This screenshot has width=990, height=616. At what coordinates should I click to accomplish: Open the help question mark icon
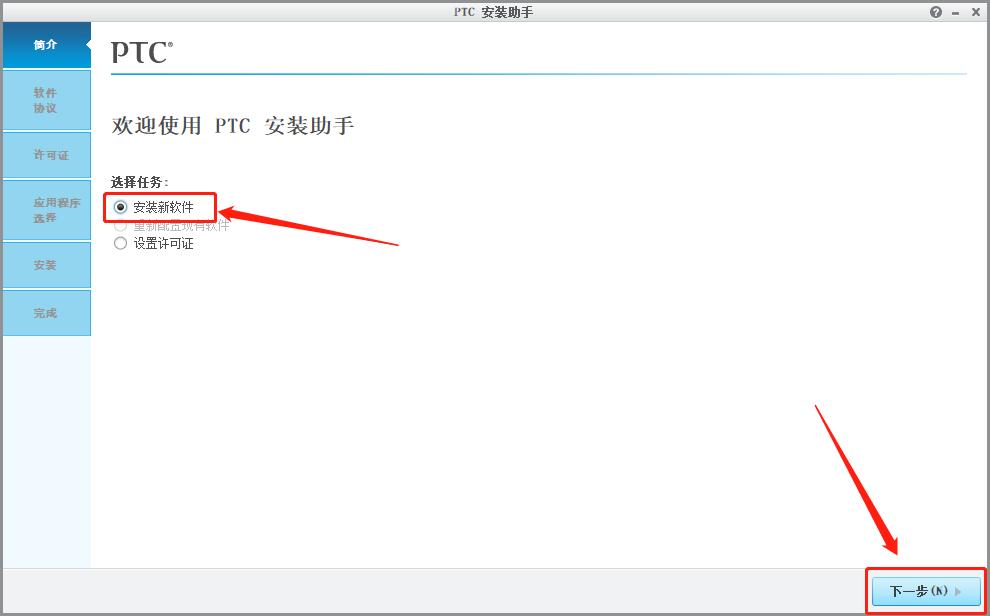pos(936,12)
